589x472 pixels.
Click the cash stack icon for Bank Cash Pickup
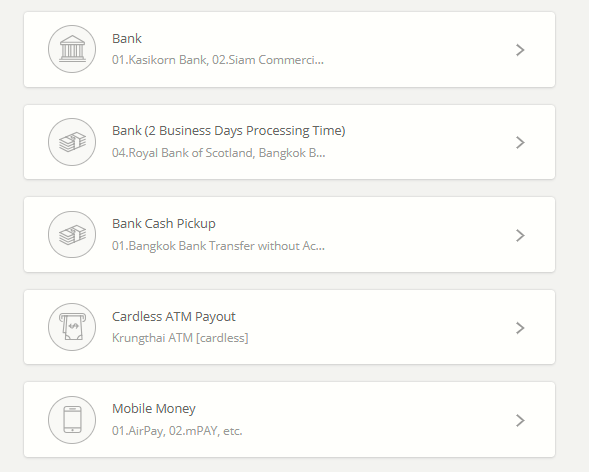(72, 235)
